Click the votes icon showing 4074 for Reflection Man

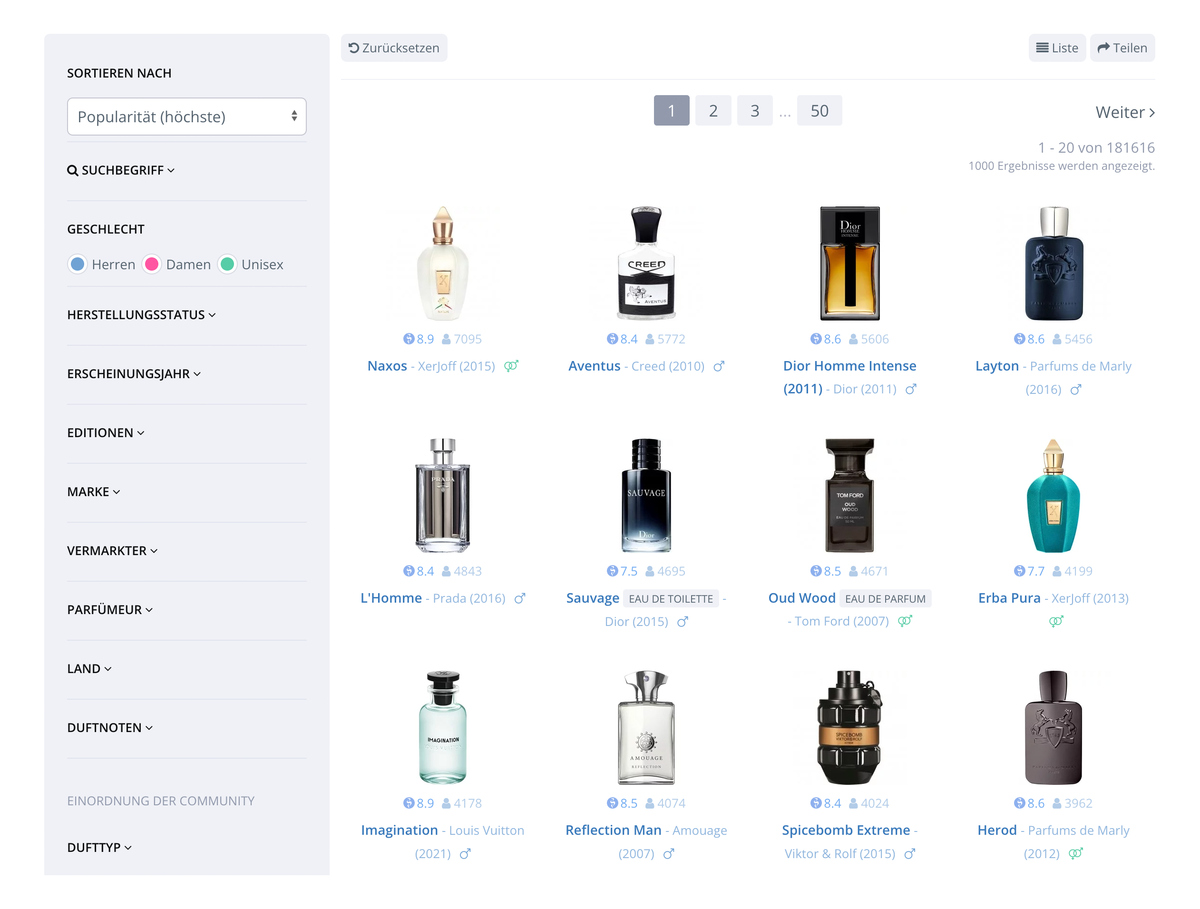point(650,803)
